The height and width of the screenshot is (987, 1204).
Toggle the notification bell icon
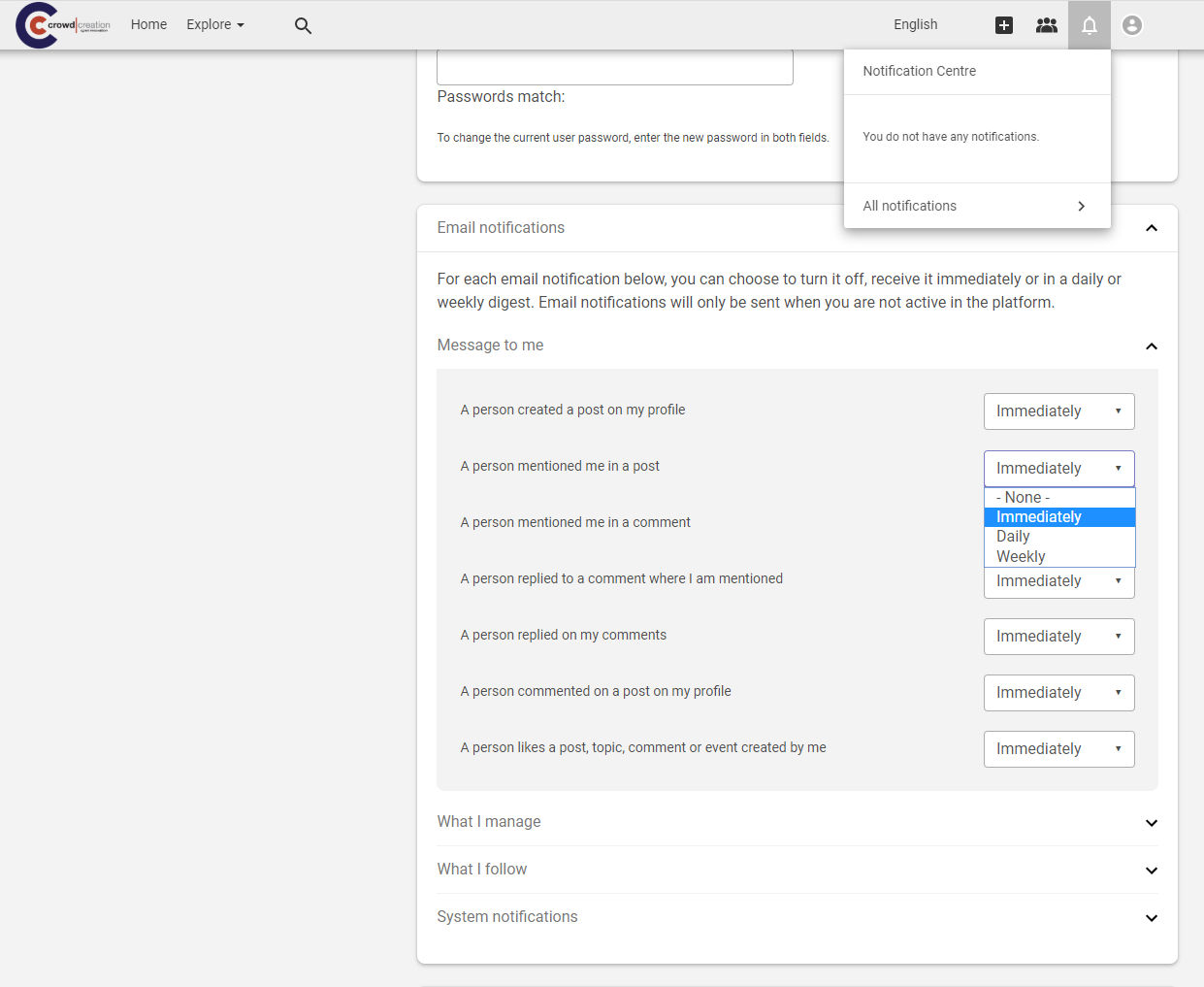(x=1089, y=25)
